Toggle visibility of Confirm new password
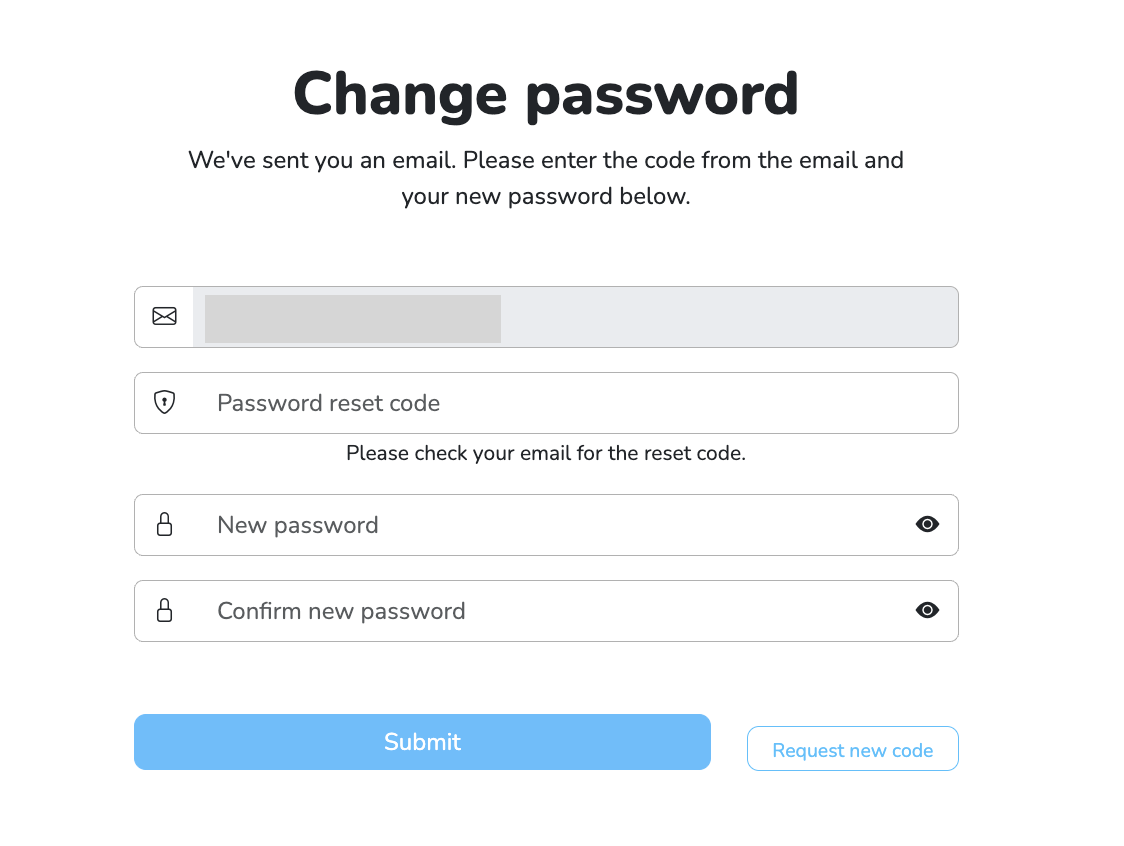 pos(927,611)
